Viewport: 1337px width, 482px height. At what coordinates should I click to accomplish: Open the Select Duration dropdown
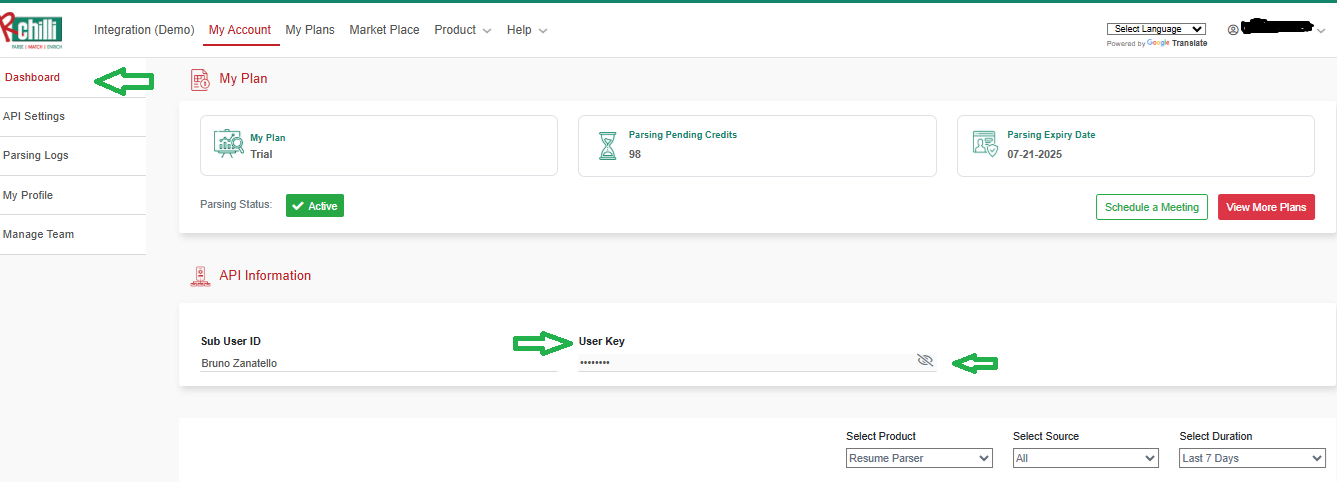pos(1252,458)
